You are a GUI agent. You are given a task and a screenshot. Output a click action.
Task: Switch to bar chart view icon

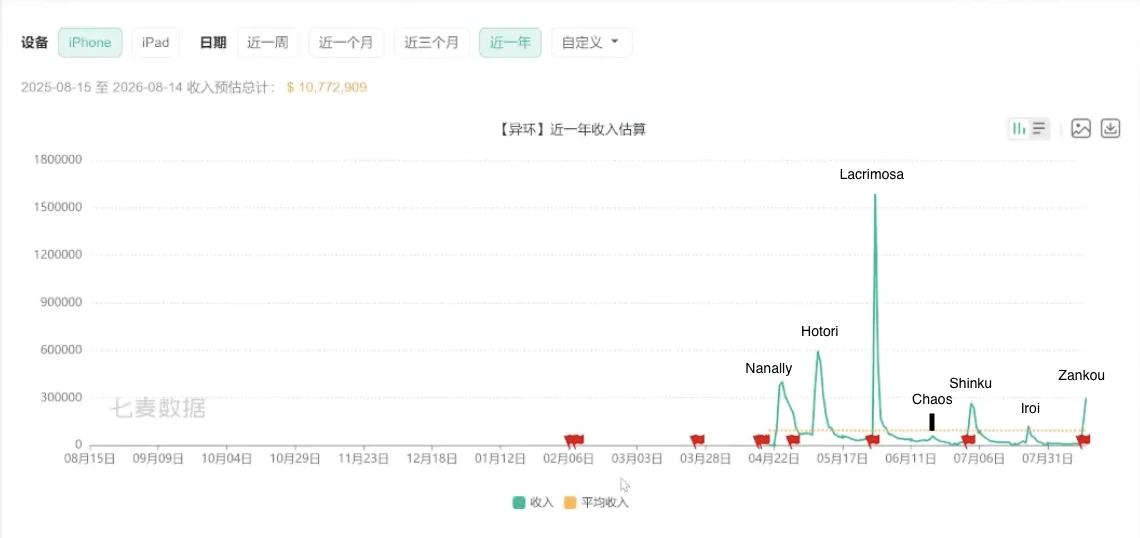tap(1019, 129)
